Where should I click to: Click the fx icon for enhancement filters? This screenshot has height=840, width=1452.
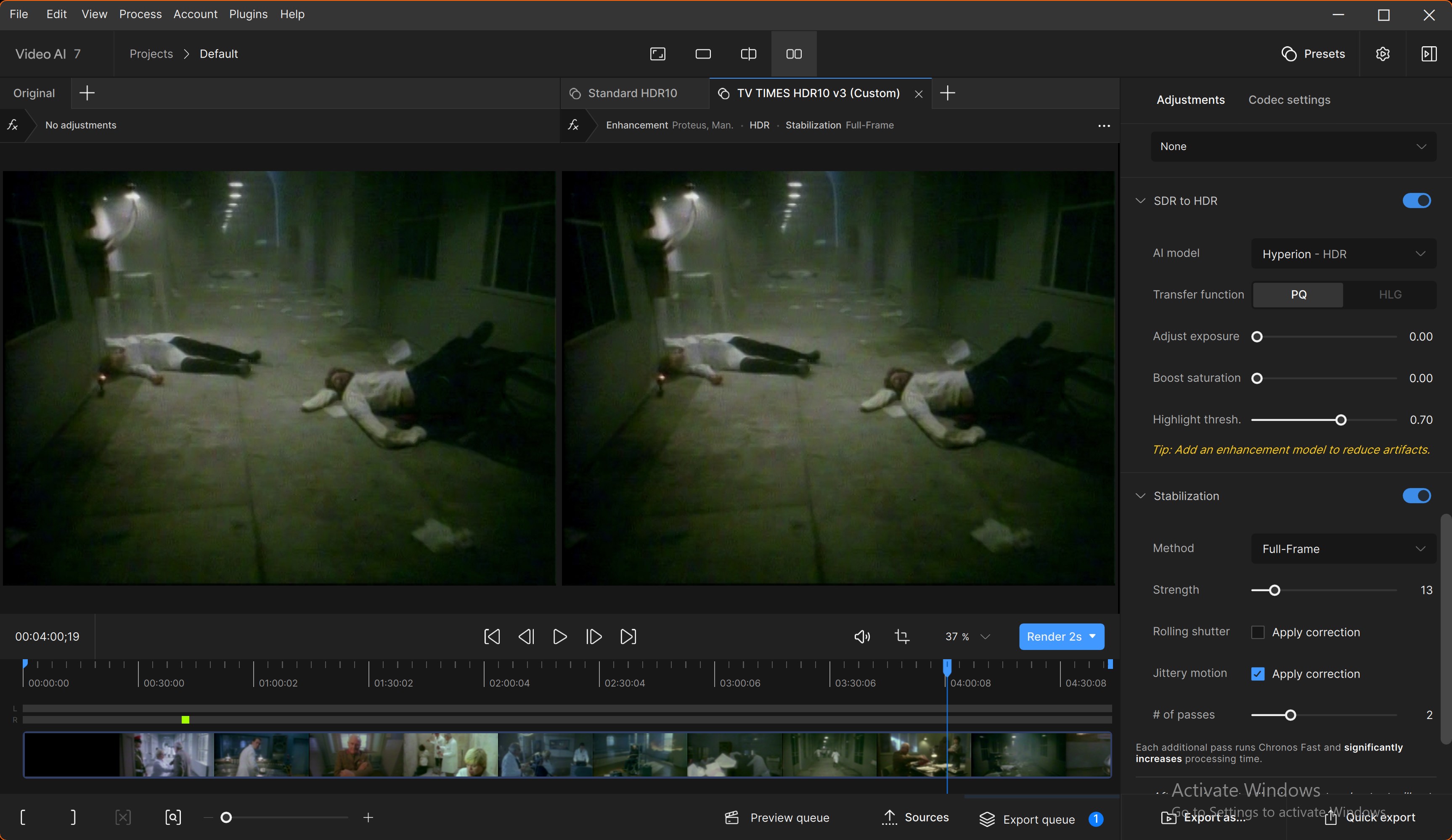click(x=573, y=124)
